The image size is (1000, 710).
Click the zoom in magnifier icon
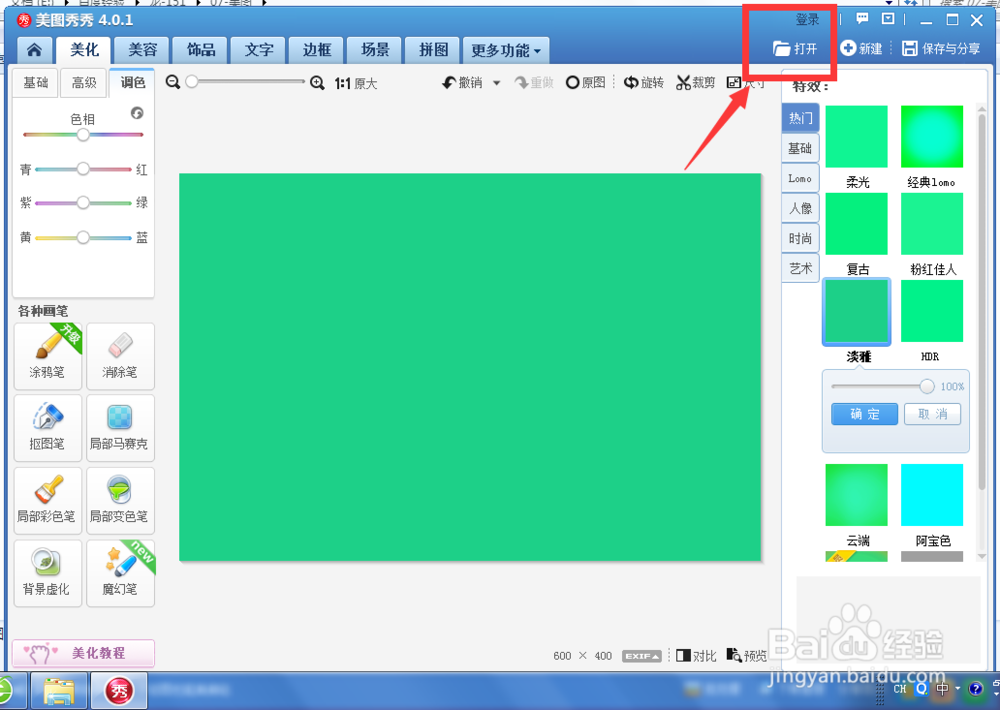coord(317,83)
